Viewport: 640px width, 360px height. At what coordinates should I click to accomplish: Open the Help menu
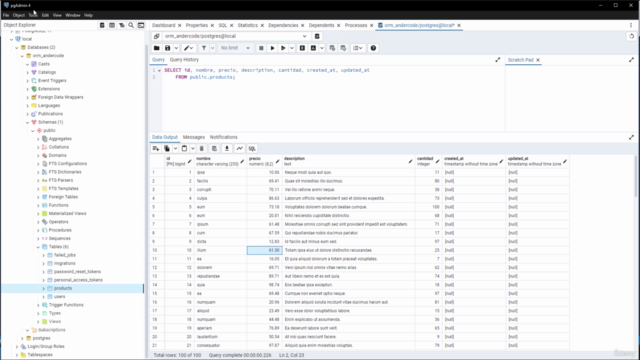coord(88,15)
